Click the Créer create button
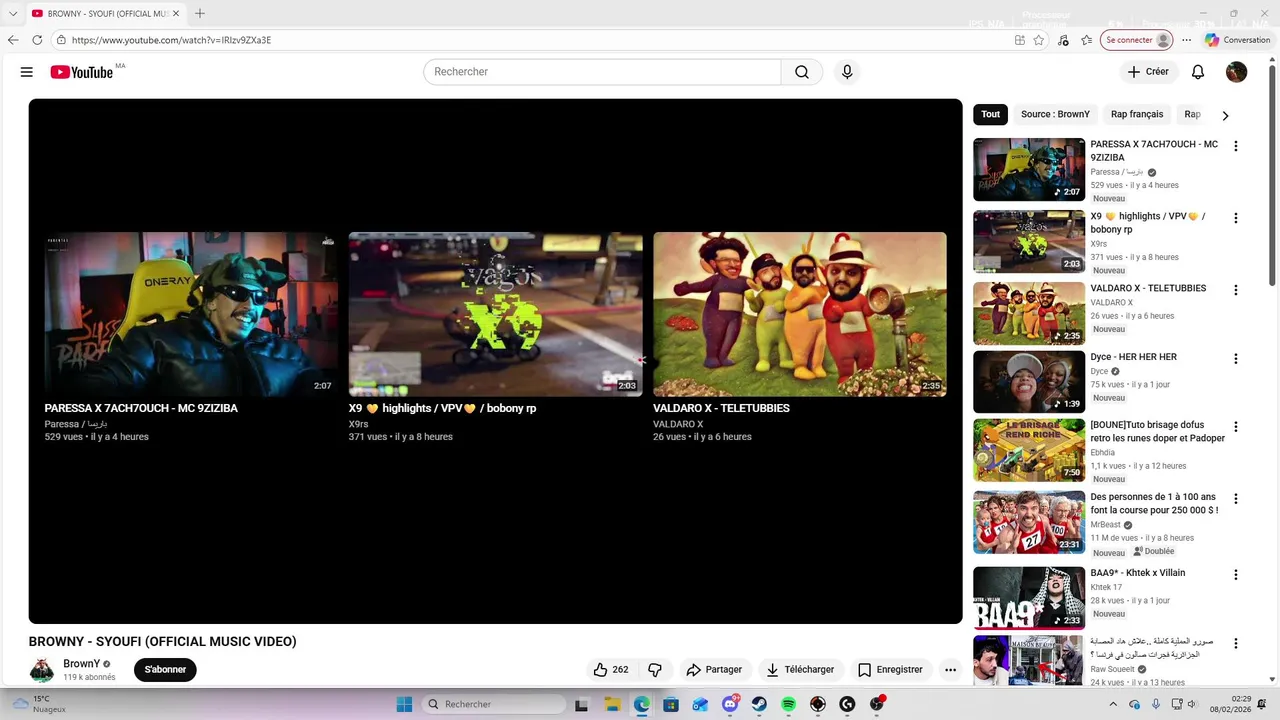 (1148, 72)
